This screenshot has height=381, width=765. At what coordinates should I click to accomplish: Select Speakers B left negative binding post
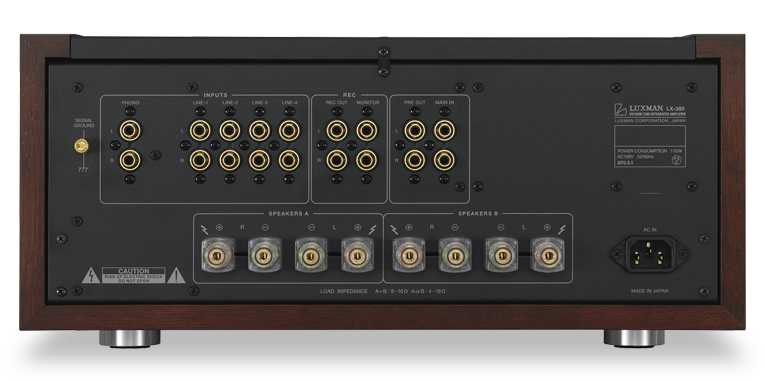click(501, 255)
